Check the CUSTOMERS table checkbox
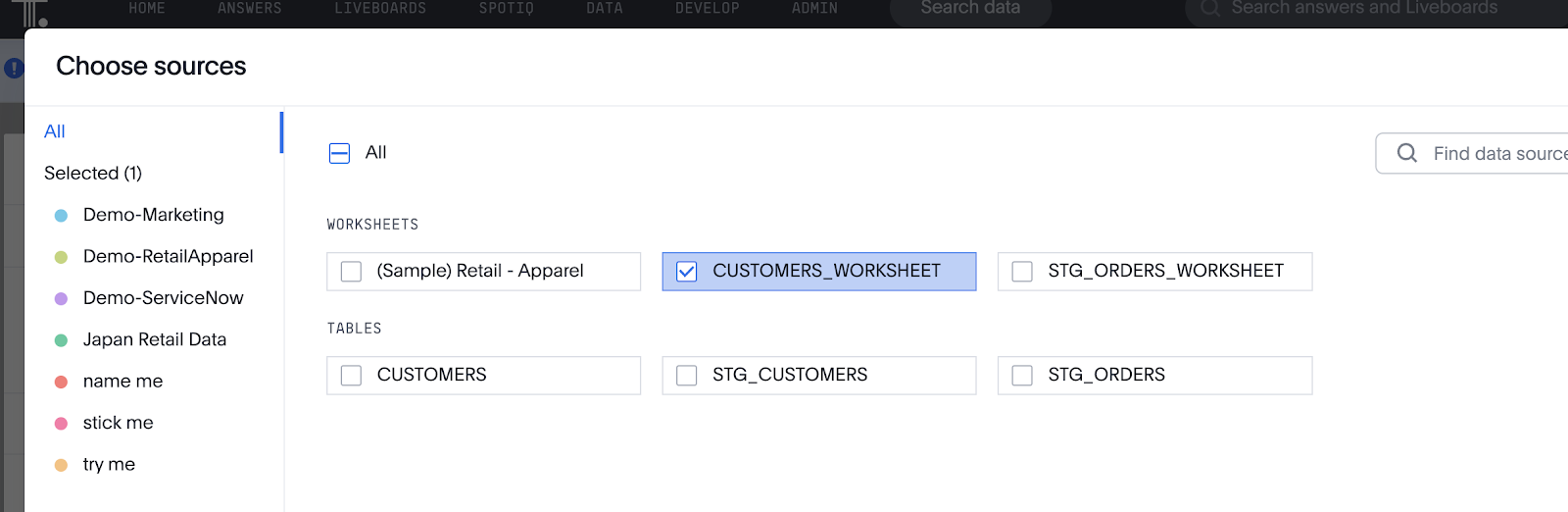1568x512 pixels. [351, 376]
